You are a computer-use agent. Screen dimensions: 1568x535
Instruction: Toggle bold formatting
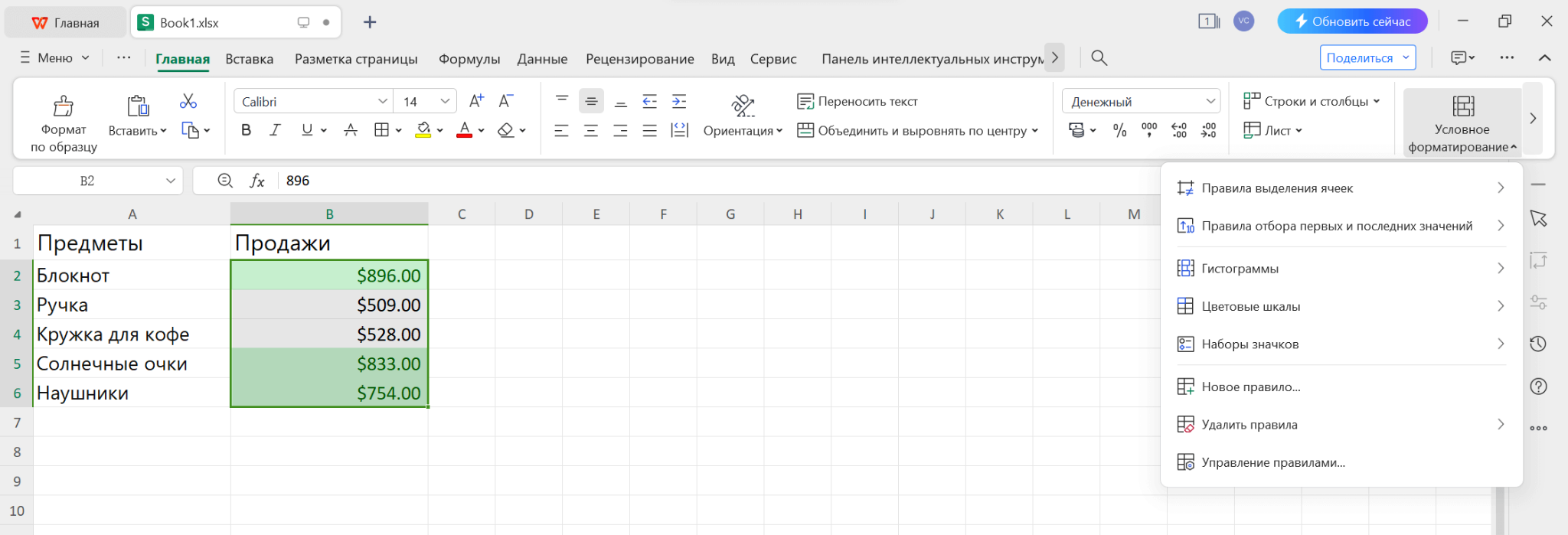point(246,130)
